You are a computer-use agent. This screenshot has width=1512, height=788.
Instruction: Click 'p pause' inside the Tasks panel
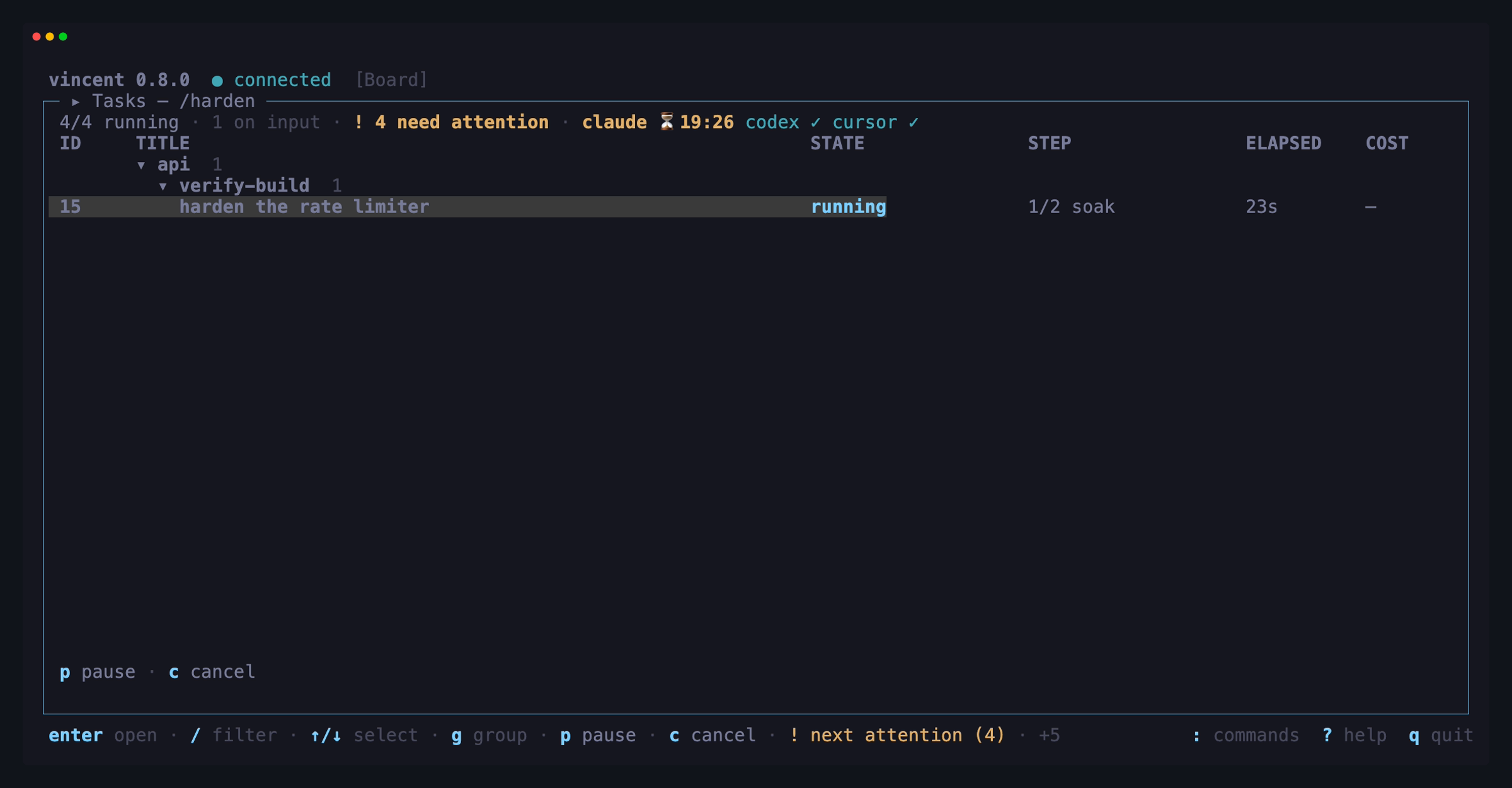point(97,672)
